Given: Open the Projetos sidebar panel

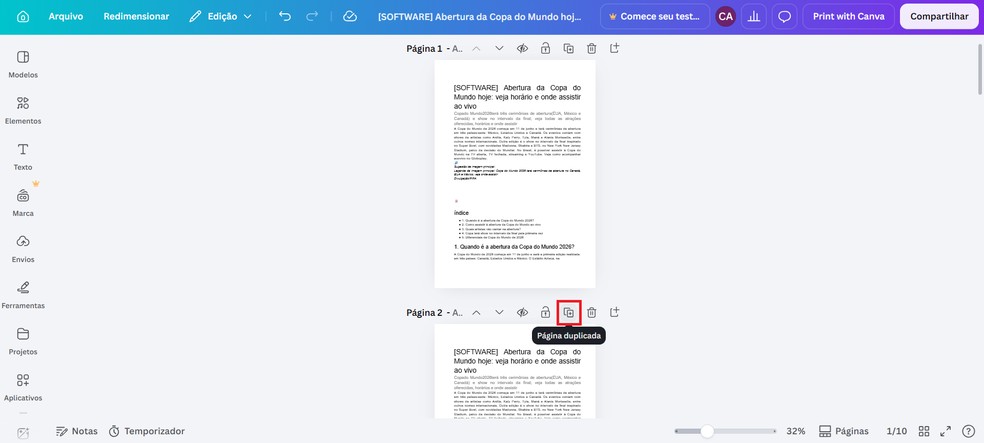Looking at the screenshot, I should click(x=23, y=341).
